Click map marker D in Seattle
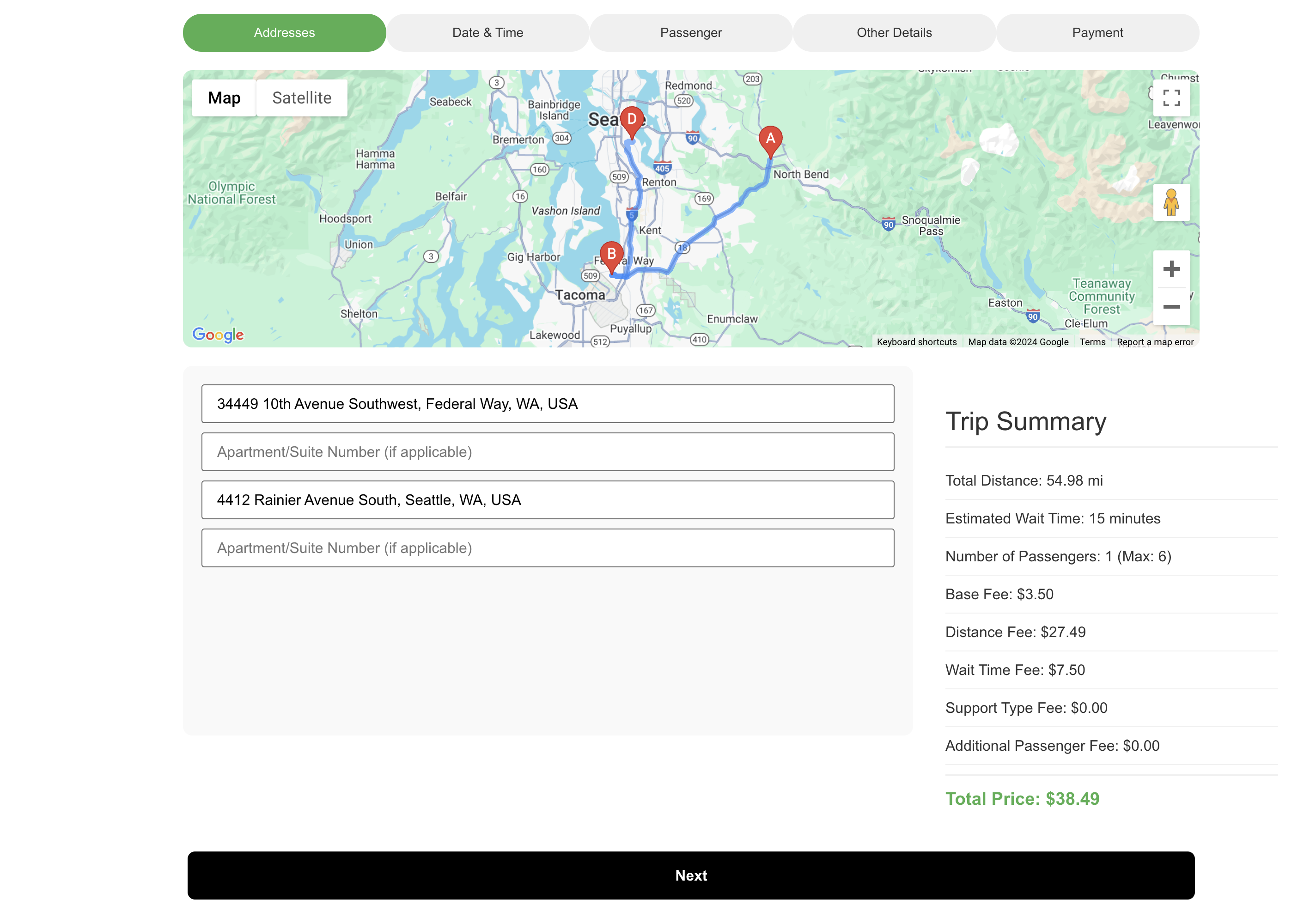The image size is (1316, 912). tap(631, 122)
